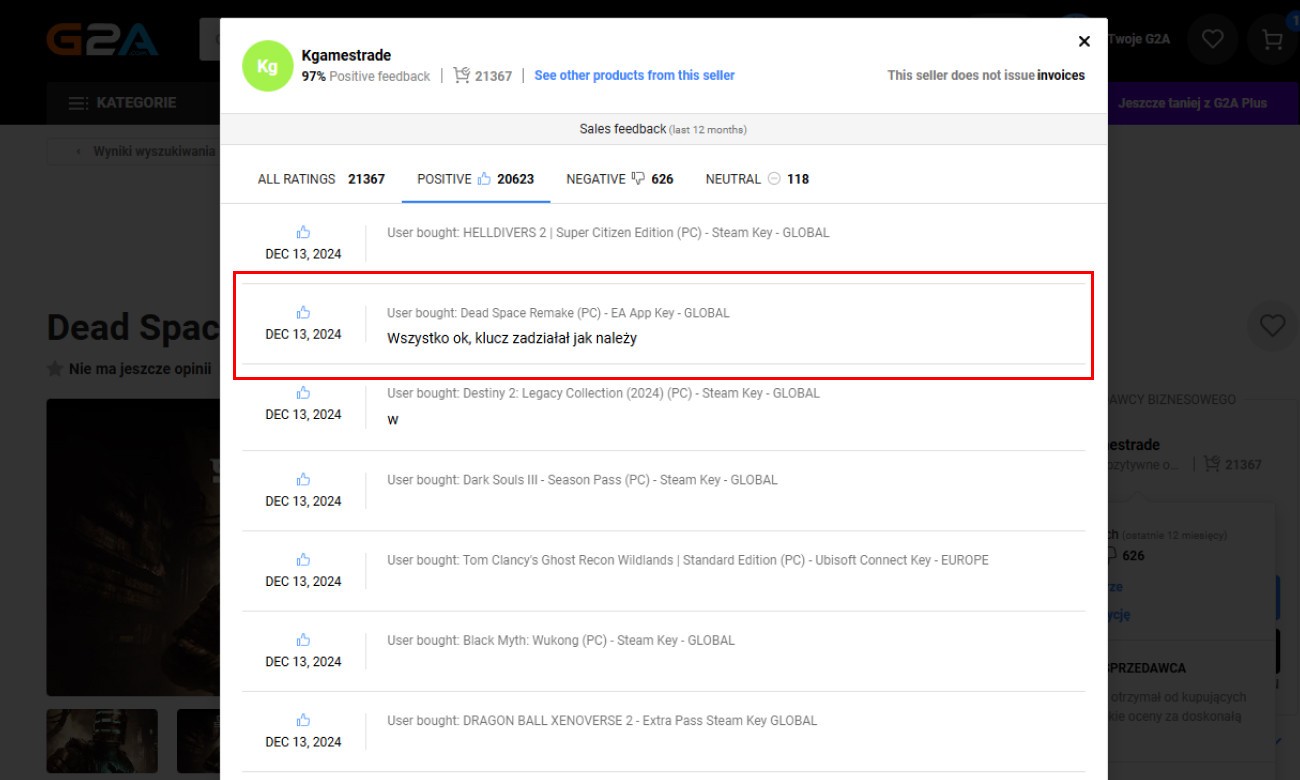The image size is (1300, 780).
Task: Click 'User bought: Destiny 2: Legacy Collection' text
Action: click(x=603, y=393)
